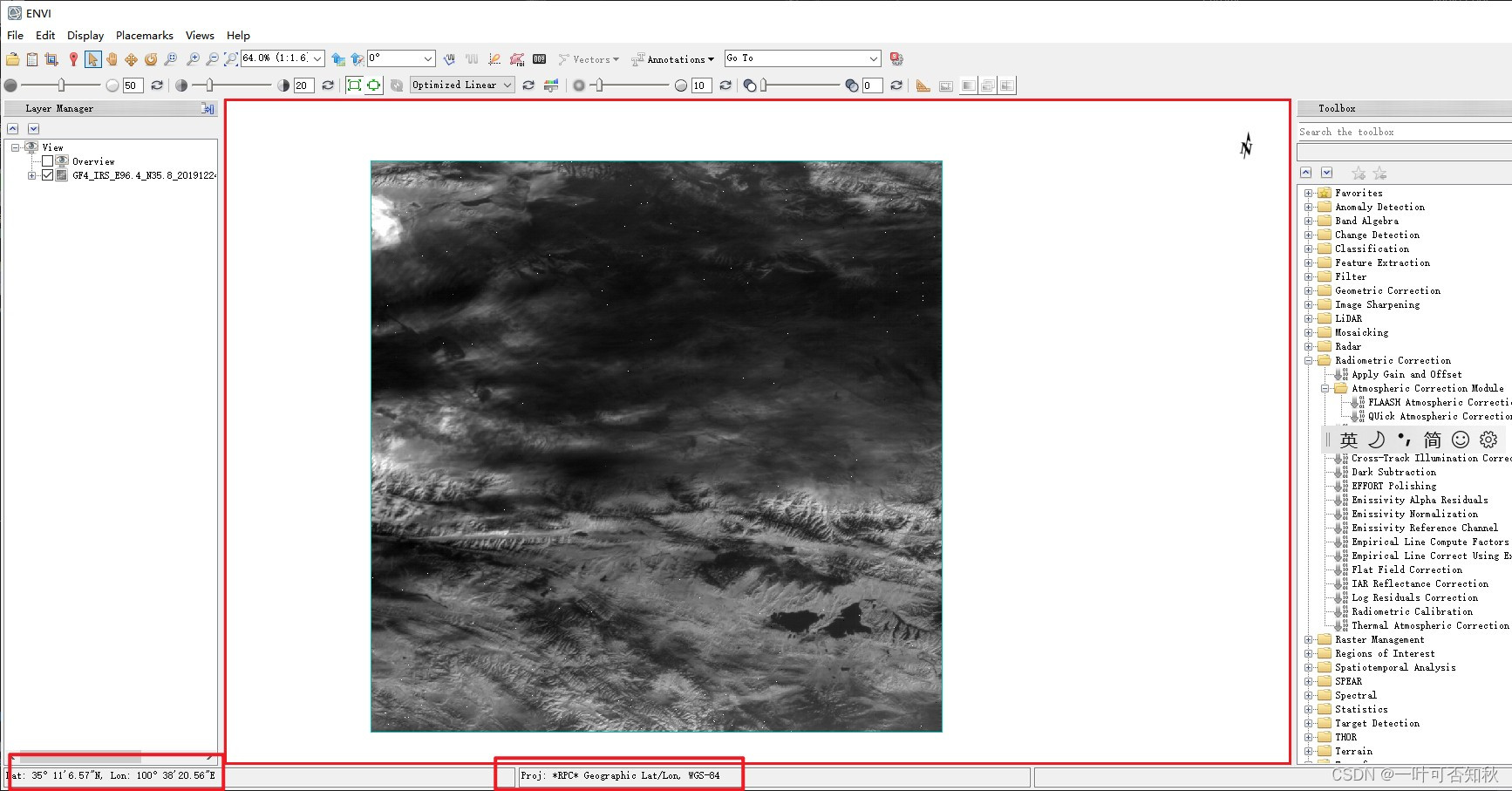
Task: Open the Help menu
Action: pos(238,36)
